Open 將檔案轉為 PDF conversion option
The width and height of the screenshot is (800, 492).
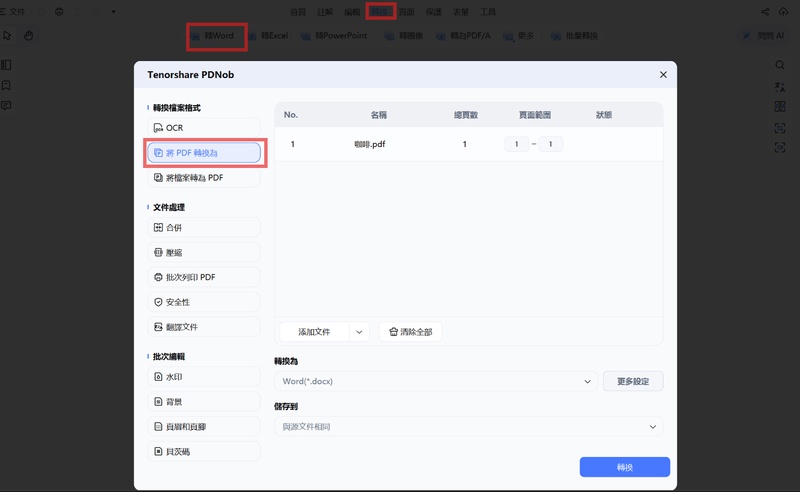[x=204, y=178]
